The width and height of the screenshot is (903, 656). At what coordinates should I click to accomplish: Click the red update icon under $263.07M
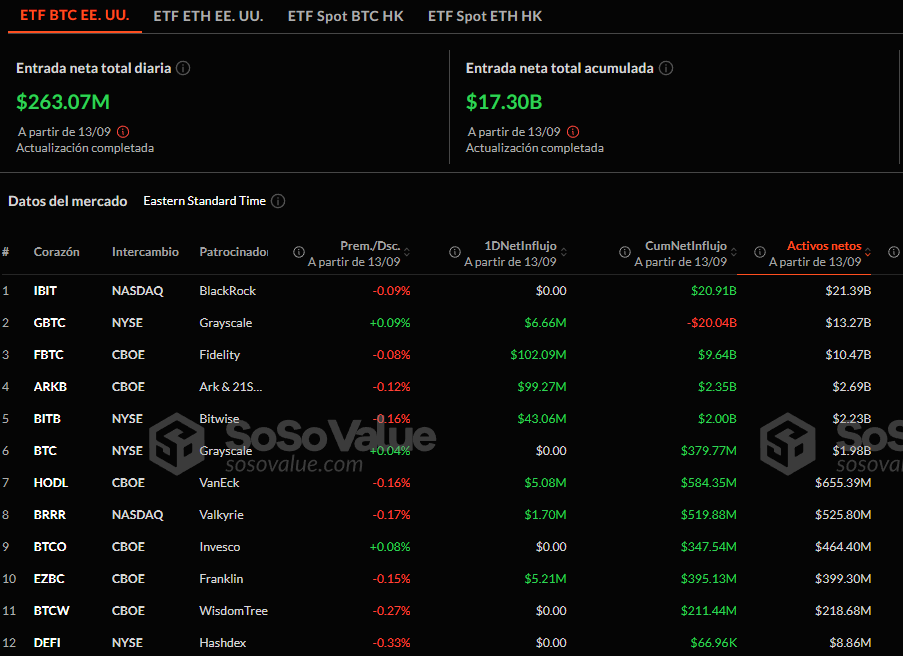pos(122,131)
